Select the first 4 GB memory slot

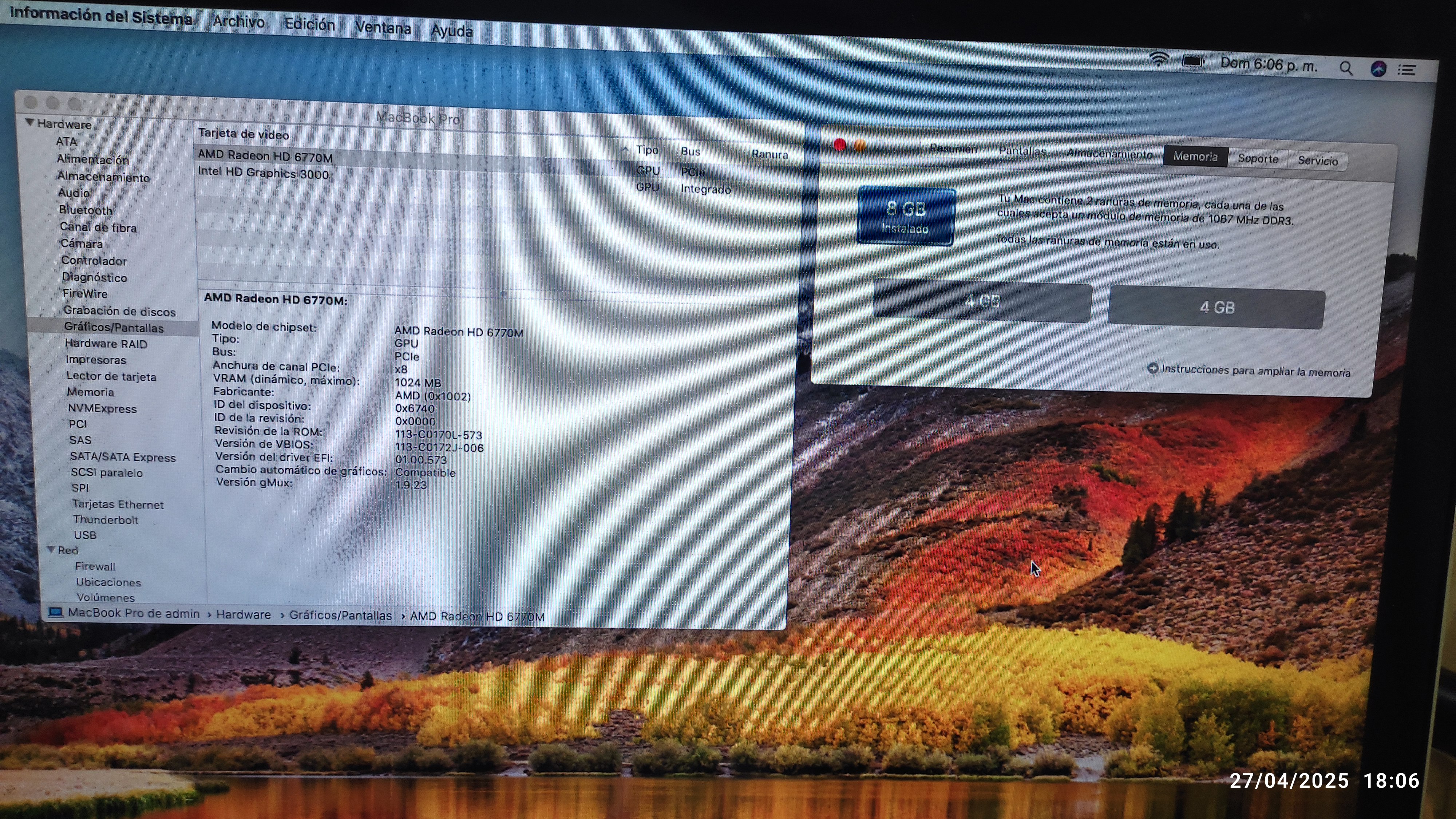pos(982,301)
